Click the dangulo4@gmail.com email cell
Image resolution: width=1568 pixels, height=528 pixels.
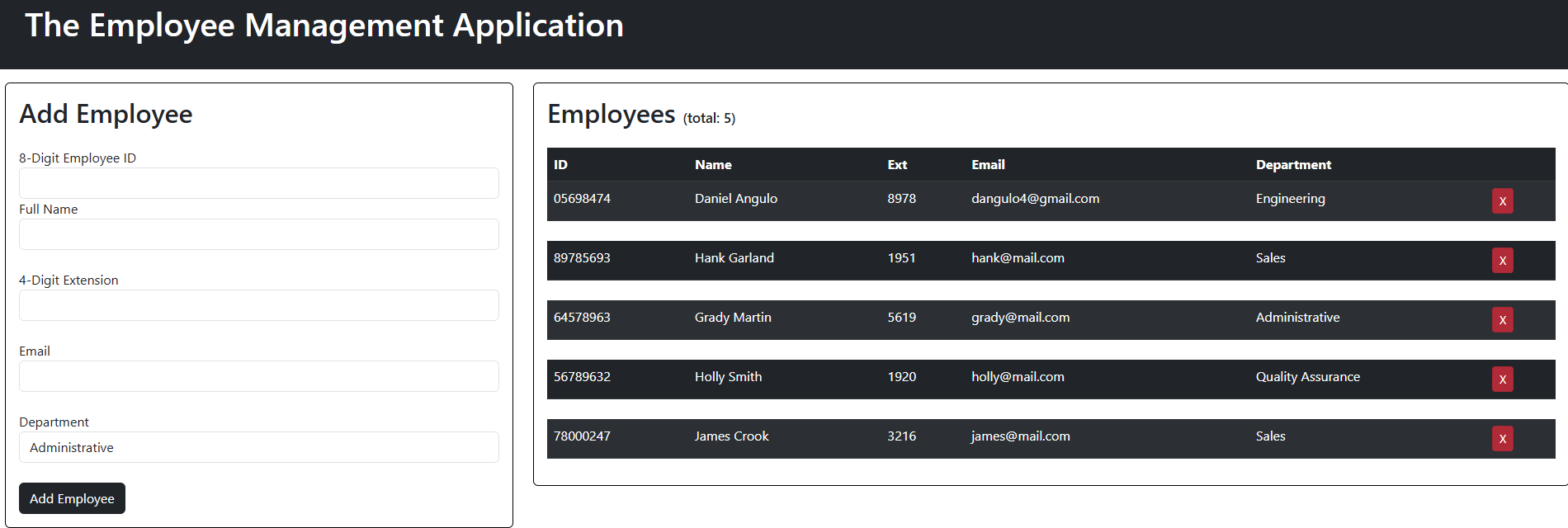click(1035, 199)
